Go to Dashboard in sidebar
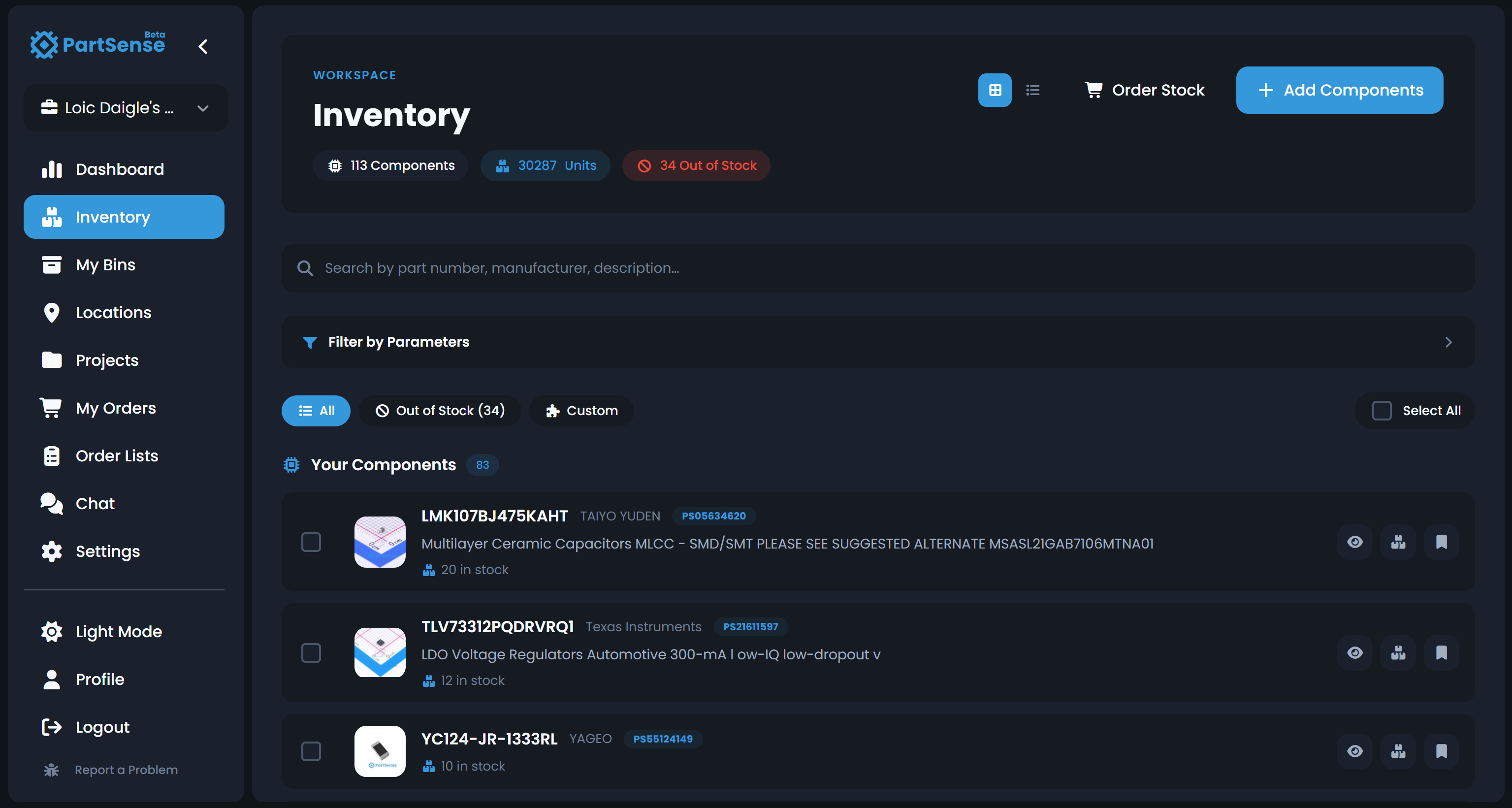The width and height of the screenshot is (1512, 808). (x=124, y=169)
